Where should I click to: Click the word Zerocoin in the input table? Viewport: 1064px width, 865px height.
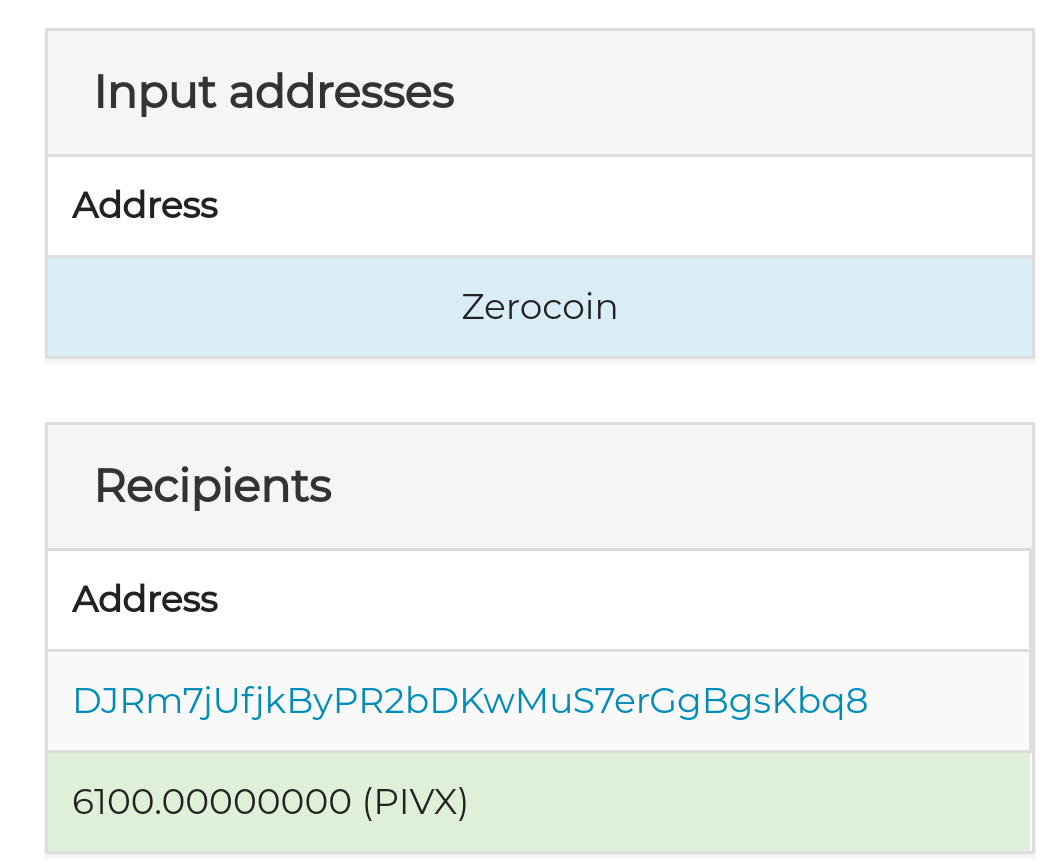pos(539,307)
